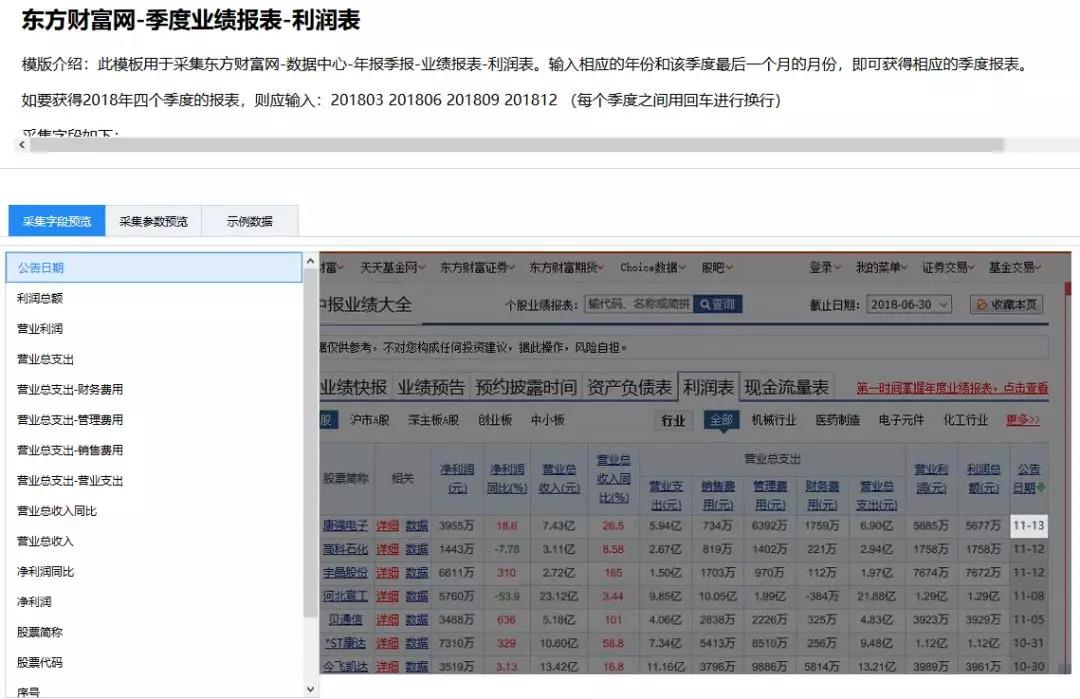Select the 营业总收入同比 field
1080x699 pixels.
[154, 510]
